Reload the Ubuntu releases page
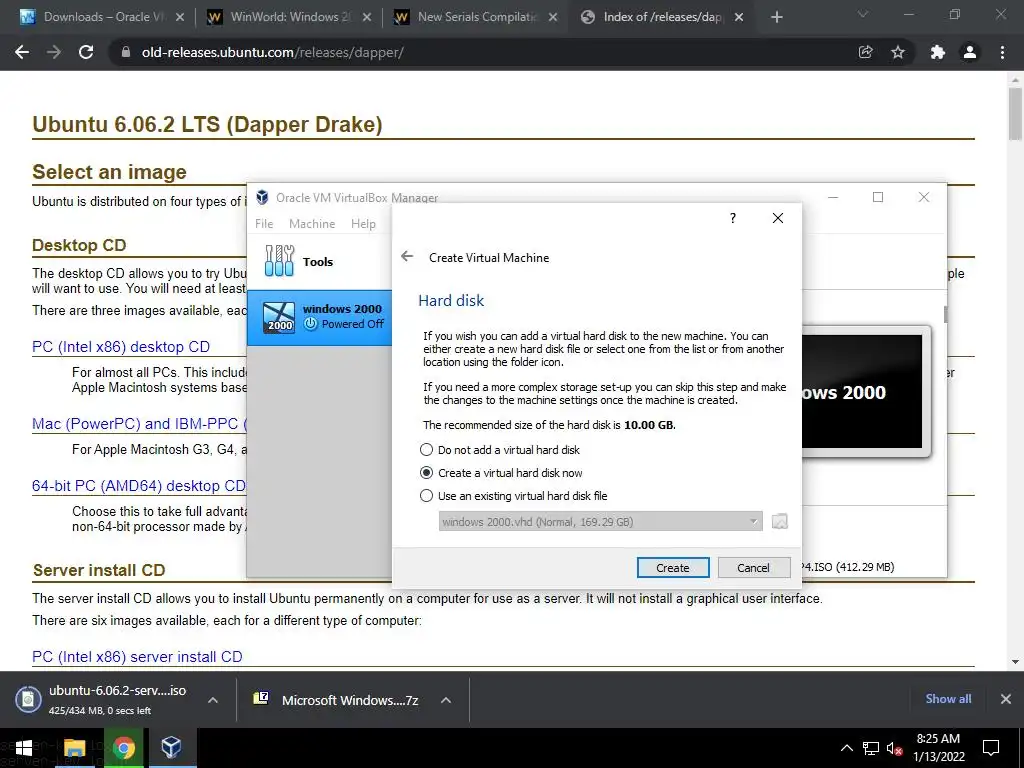This screenshot has width=1024, height=768. click(x=86, y=52)
